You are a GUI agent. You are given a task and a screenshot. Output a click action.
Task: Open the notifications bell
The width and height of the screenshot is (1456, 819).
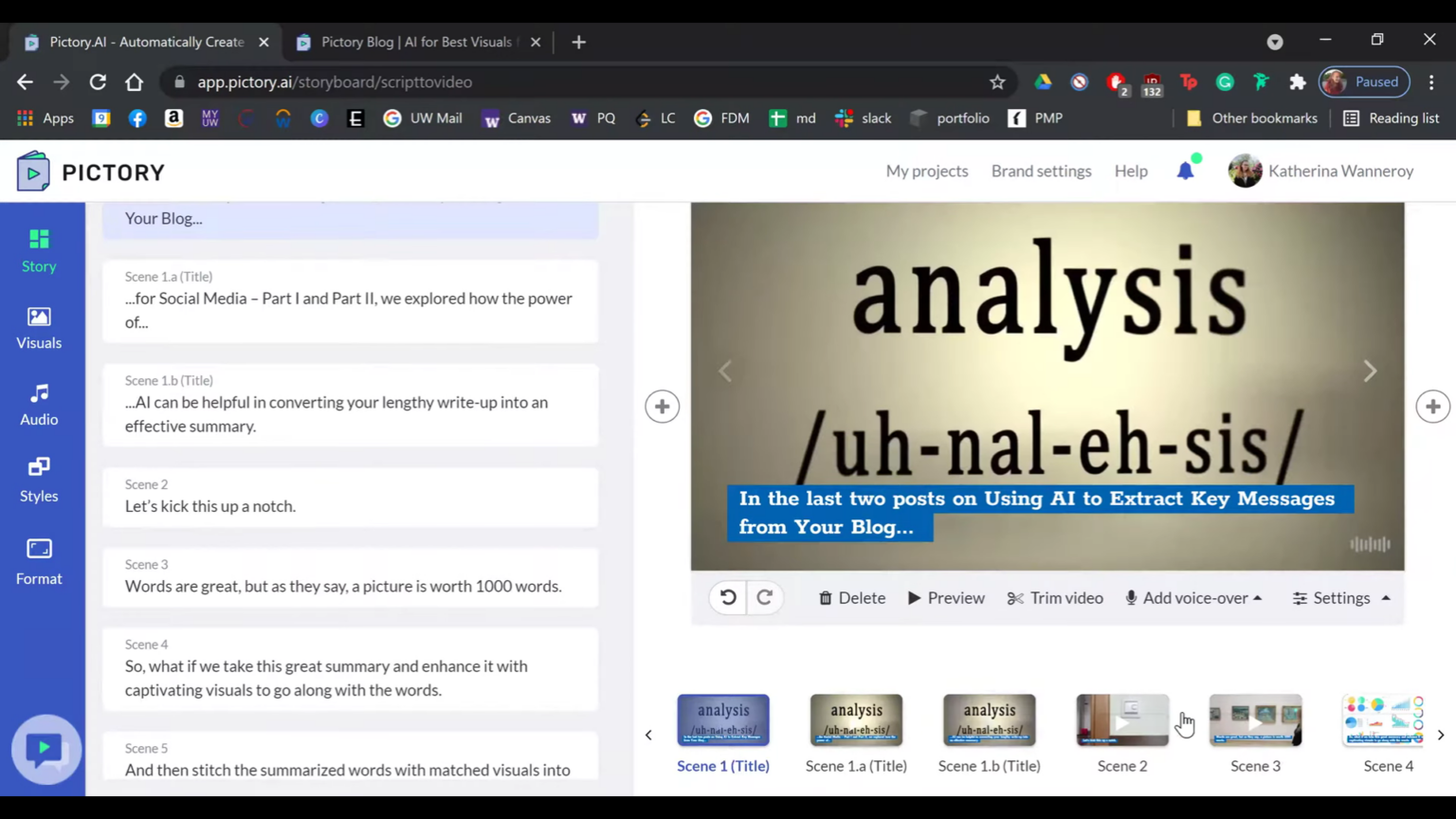point(1185,171)
